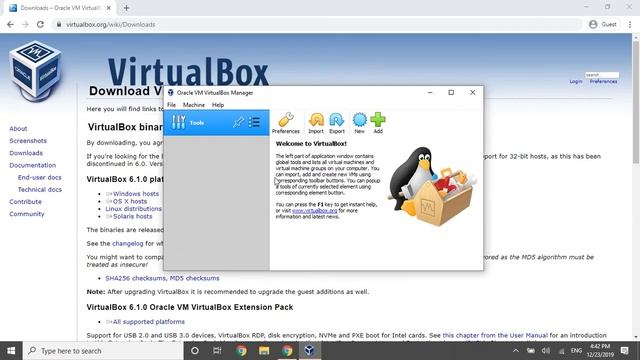Show hidden system tray icons
The height and width of the screenshot is (360, 640).
click(516, 351)
